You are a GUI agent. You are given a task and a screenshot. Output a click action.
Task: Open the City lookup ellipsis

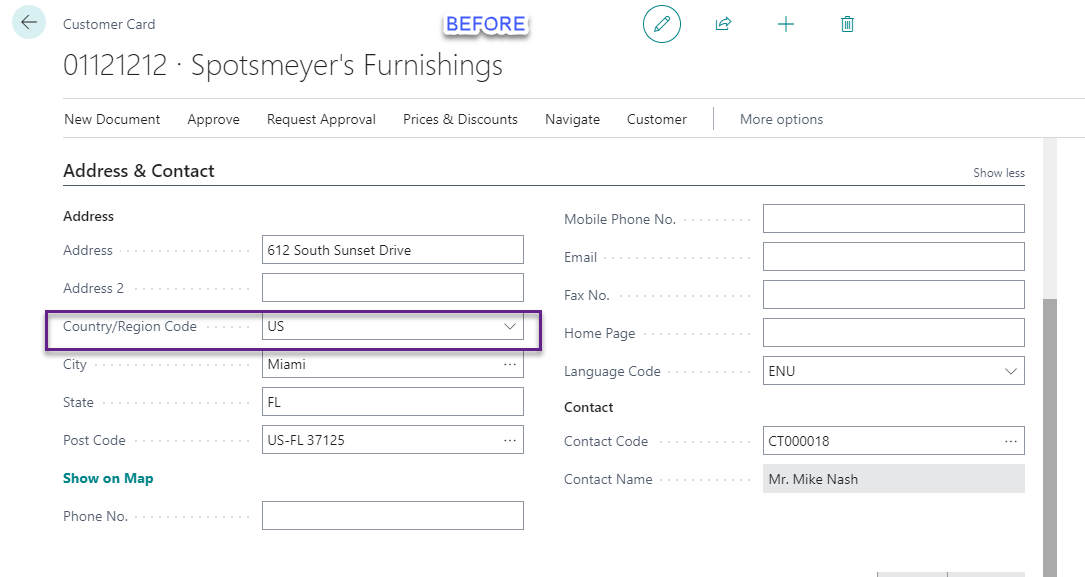point(511,363)
